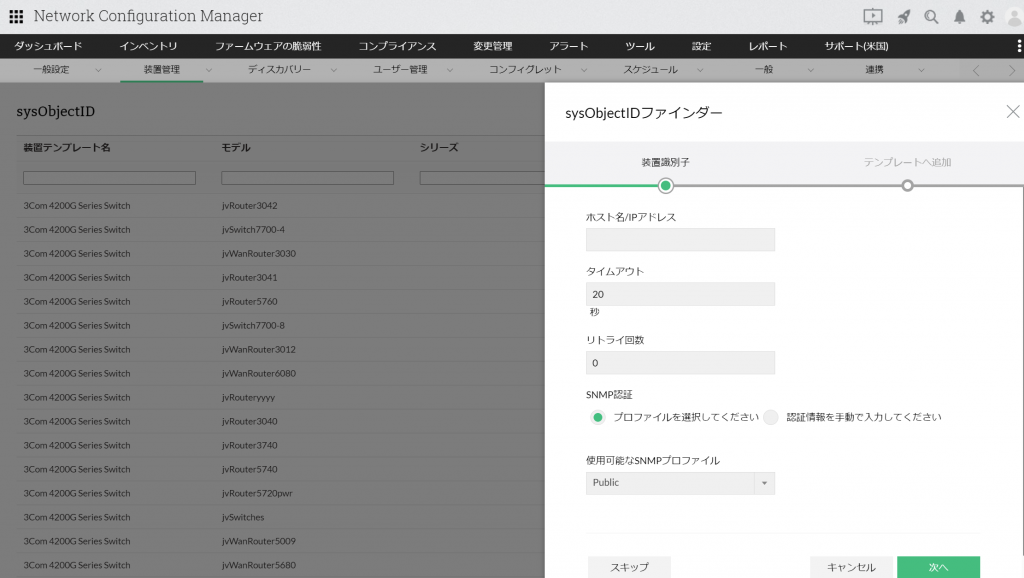Open settings using the gear icon
1024x578 pixels.
pos(986,15)
